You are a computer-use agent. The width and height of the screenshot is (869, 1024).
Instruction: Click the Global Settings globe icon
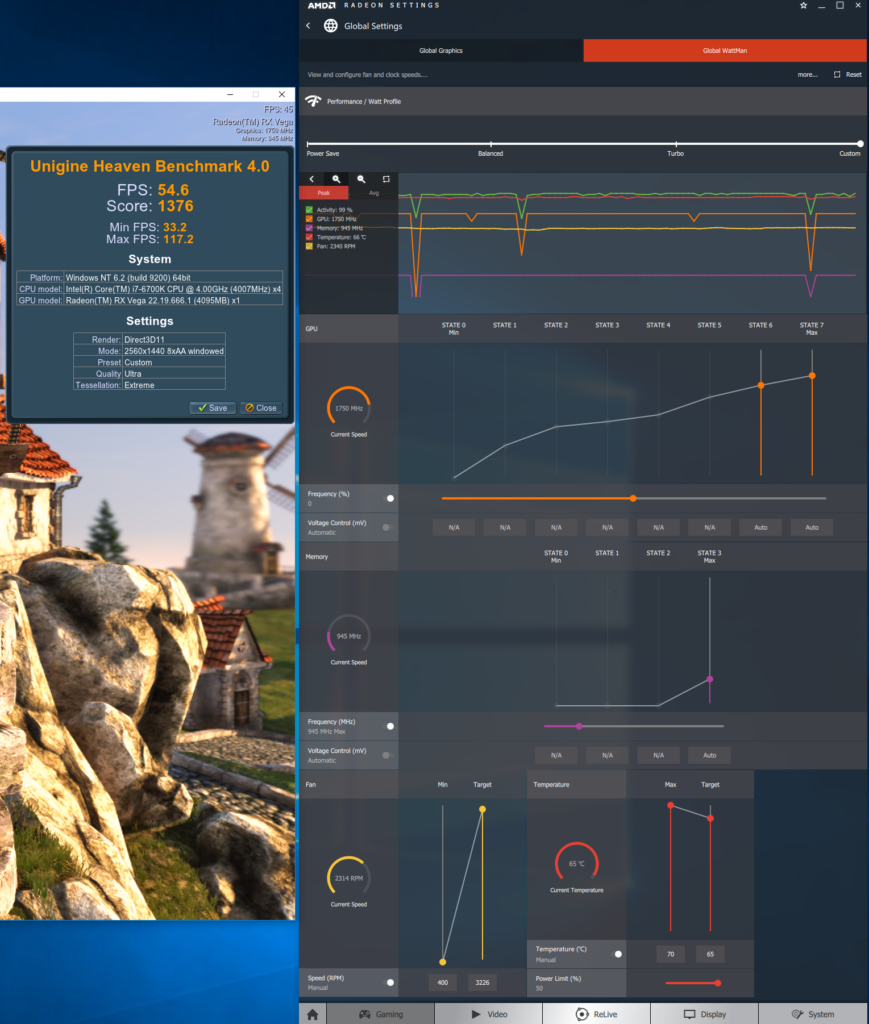330,26
